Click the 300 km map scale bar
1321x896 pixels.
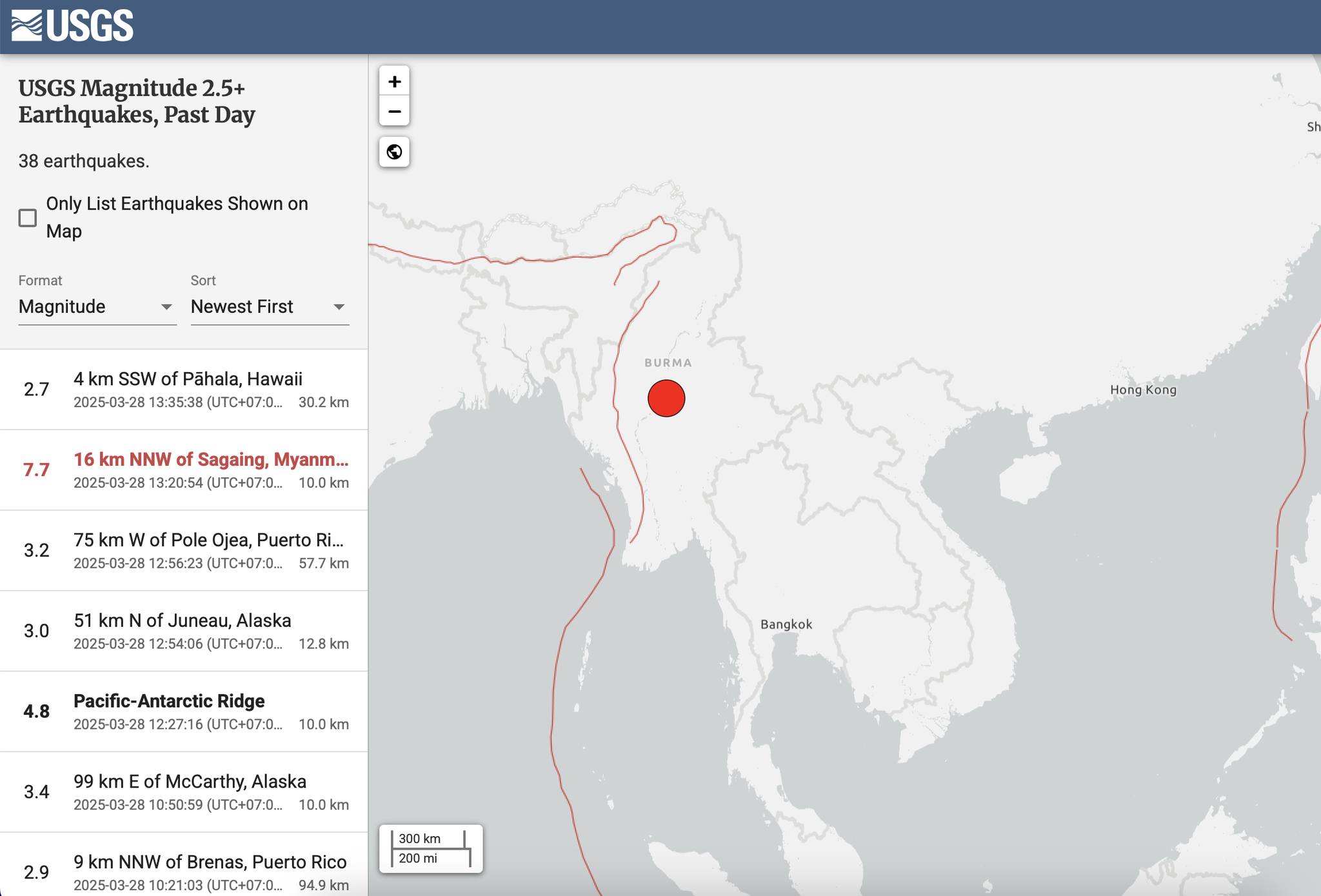click(x=428, y=839)
